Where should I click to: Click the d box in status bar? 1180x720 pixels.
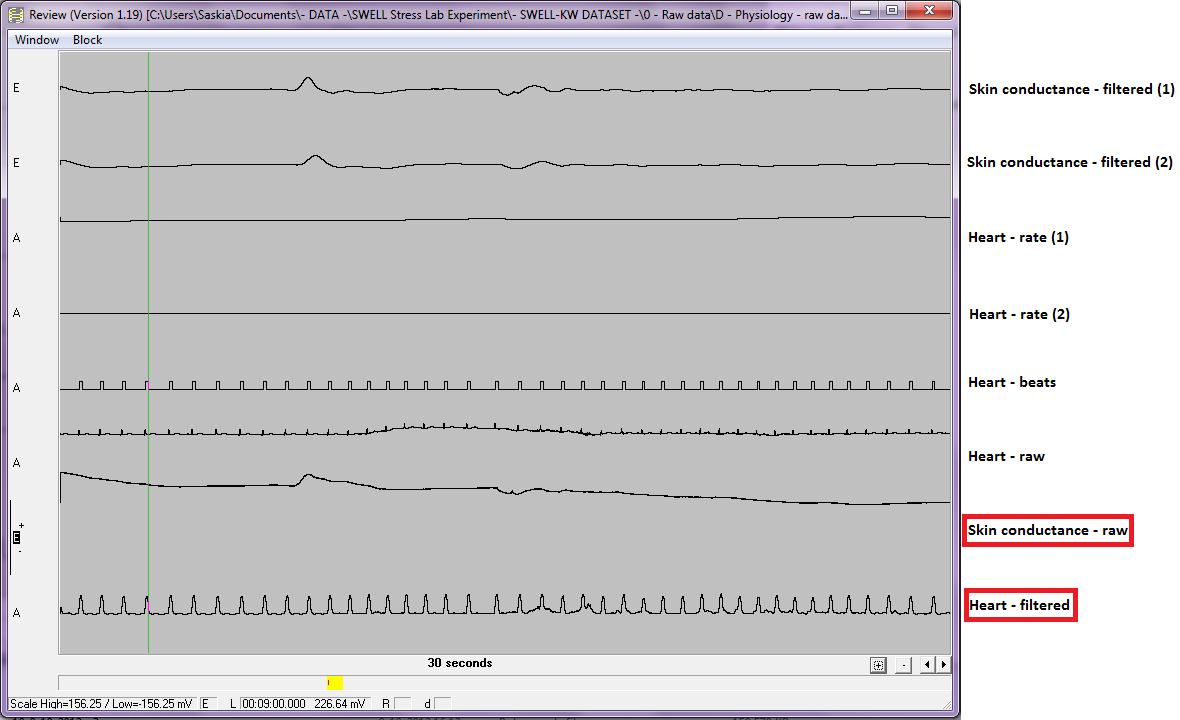click(442, 704)
